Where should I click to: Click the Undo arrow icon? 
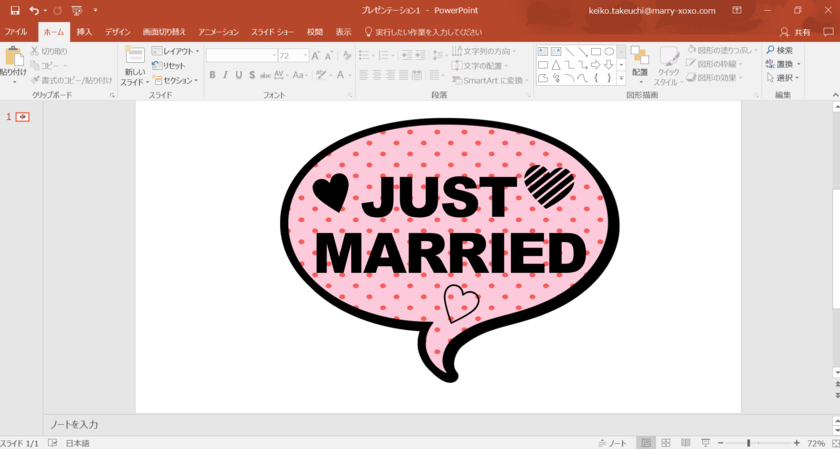click(x=33, y=10)
